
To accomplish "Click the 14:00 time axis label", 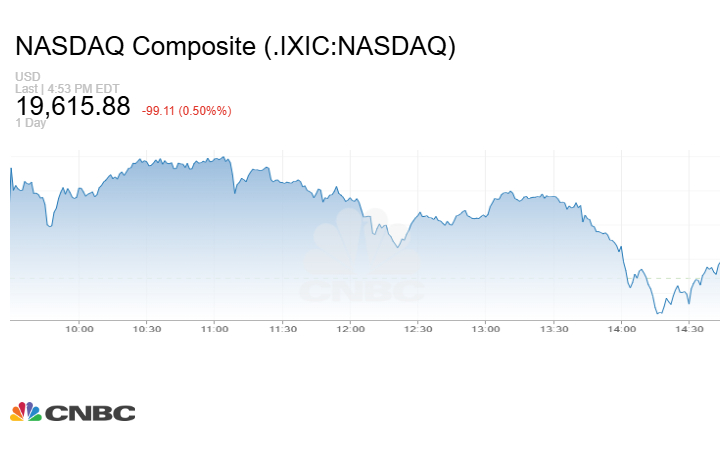I will pyautogui.click(x=622, y=329).
